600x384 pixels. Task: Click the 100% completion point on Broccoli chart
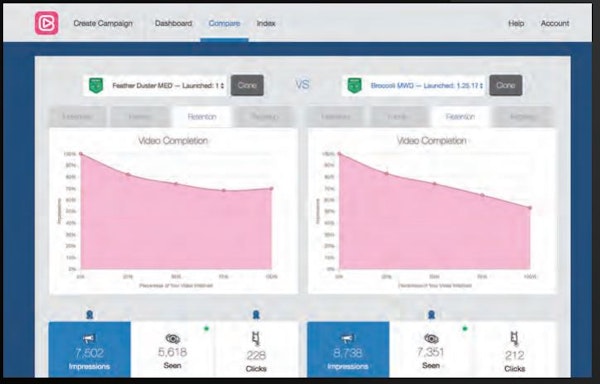[x=530, y=208]
